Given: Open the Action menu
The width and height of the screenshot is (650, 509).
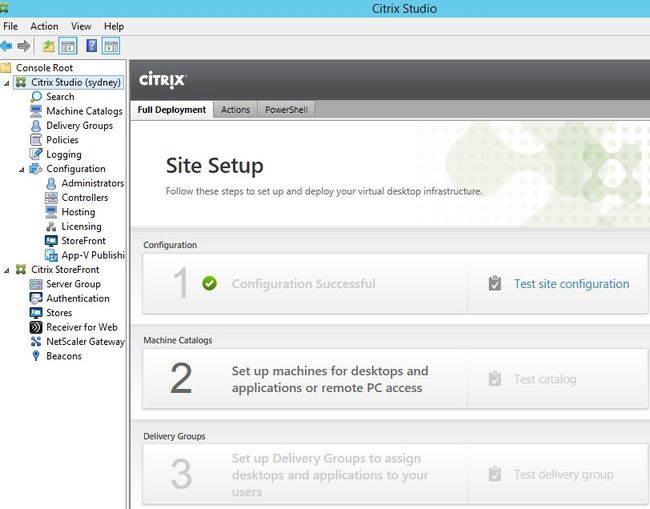Looking at the screenshot, I should pyautogui.click(x=44, y=26).
